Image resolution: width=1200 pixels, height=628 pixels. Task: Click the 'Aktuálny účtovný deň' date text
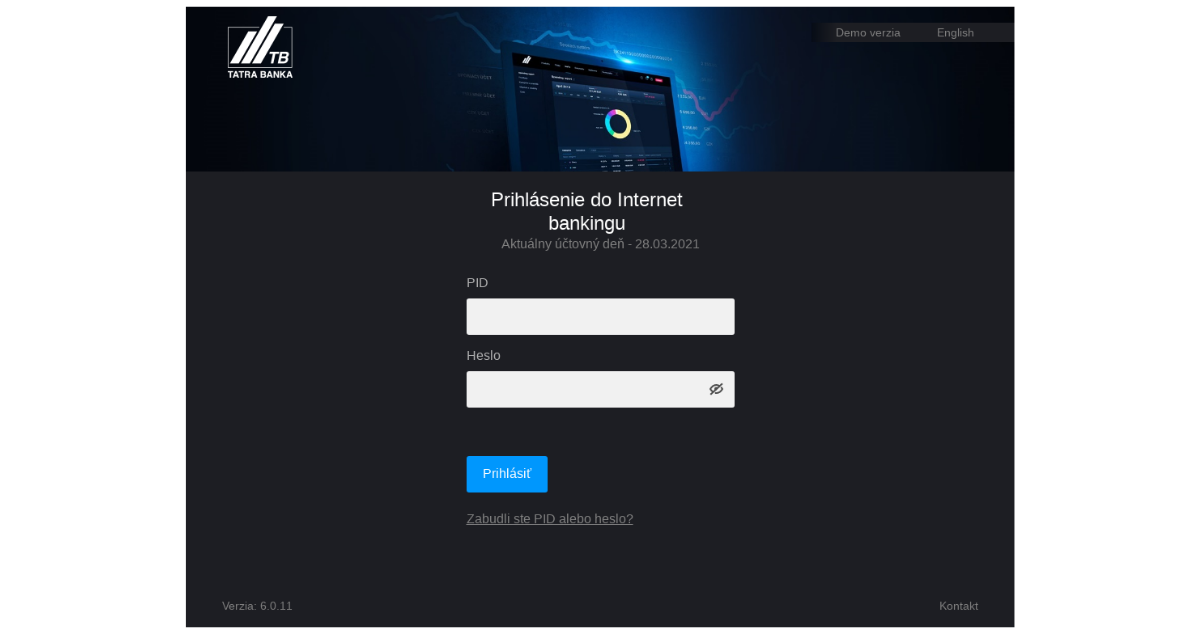tap(600, 243)
